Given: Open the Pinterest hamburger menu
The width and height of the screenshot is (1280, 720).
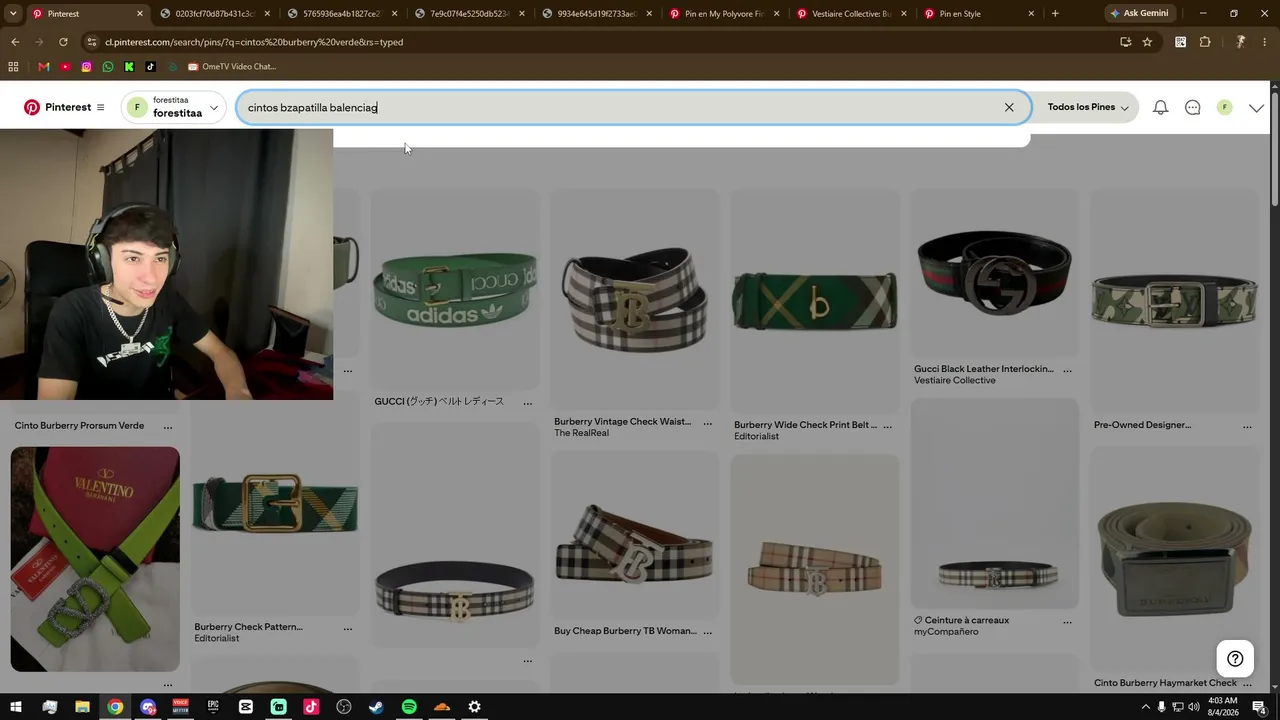Looking at the screenshot, I should coord(100,107).
